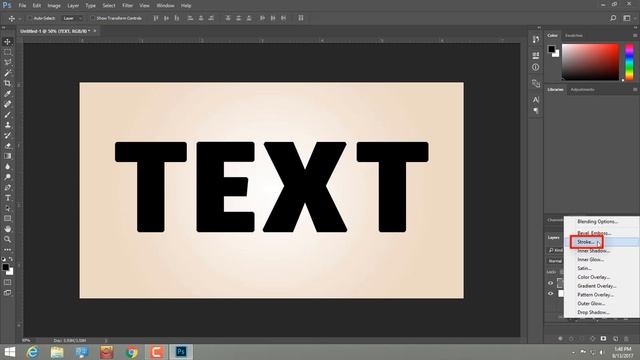Image resolution: width=640 pixels, height=360 pixels.
Task: Reset default foreground and background colors
Action: click(x=4, y=259)
